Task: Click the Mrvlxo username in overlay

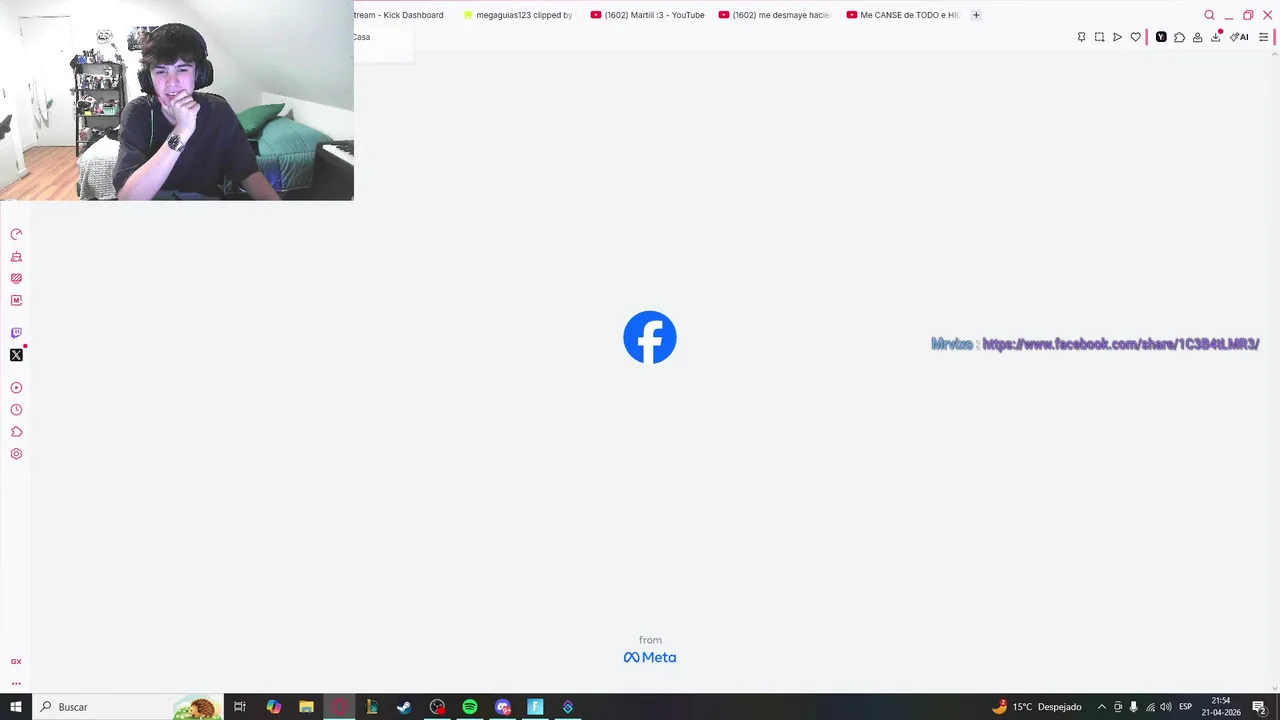Action: tap(952, 344)
